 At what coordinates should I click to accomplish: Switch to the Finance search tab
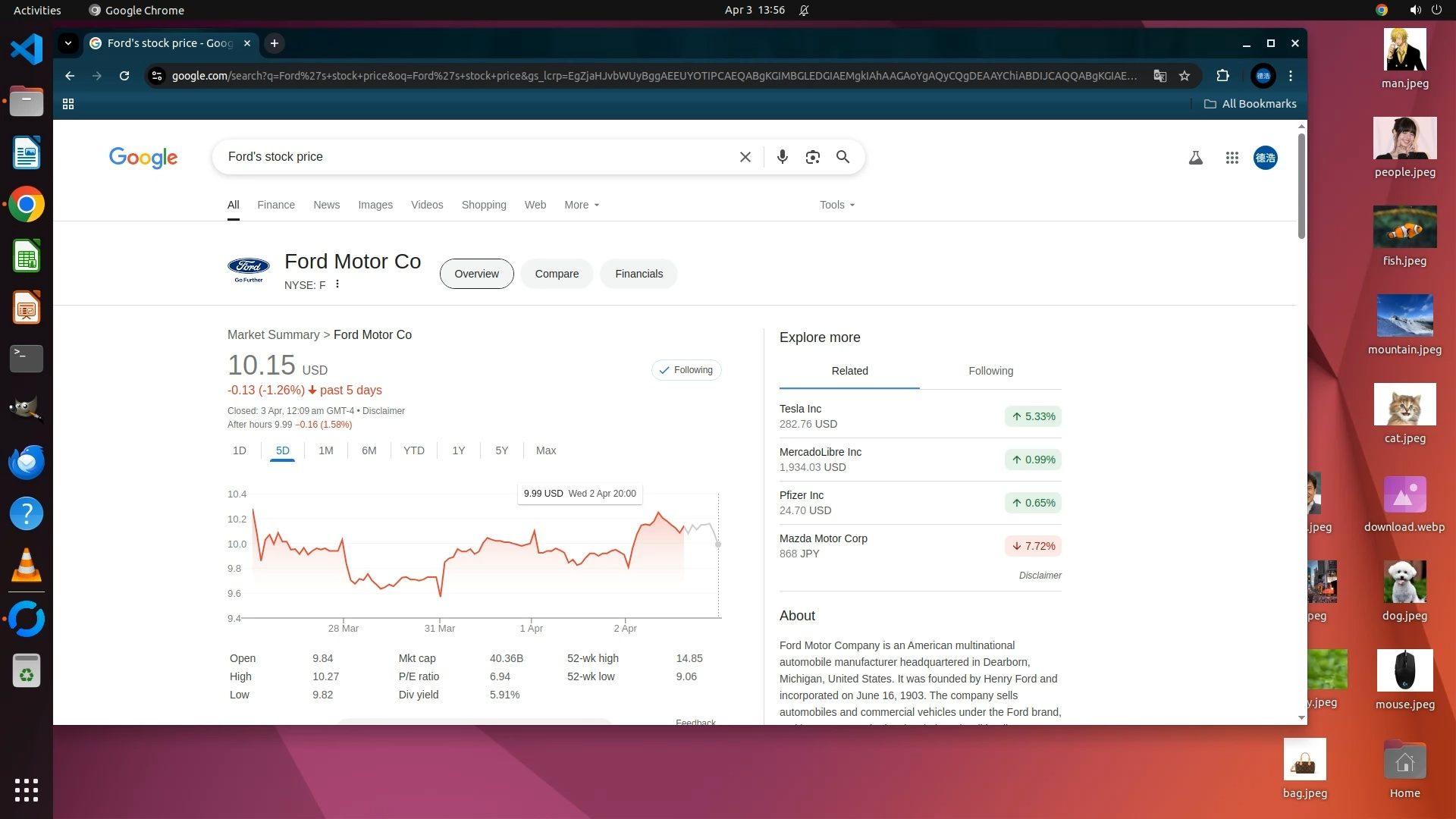pos(275,205)
